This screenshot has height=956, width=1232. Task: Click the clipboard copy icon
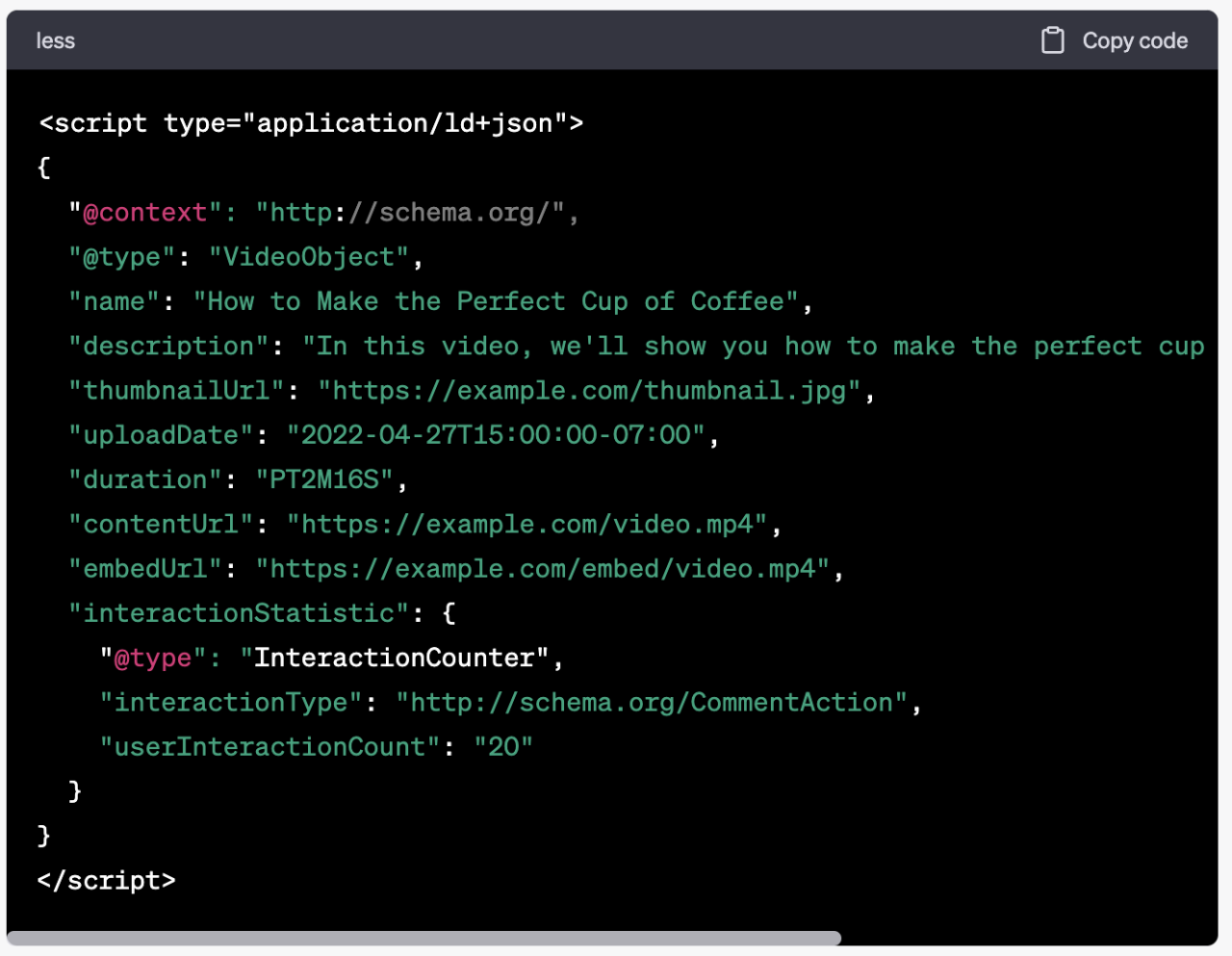[x=1053, y=40]
